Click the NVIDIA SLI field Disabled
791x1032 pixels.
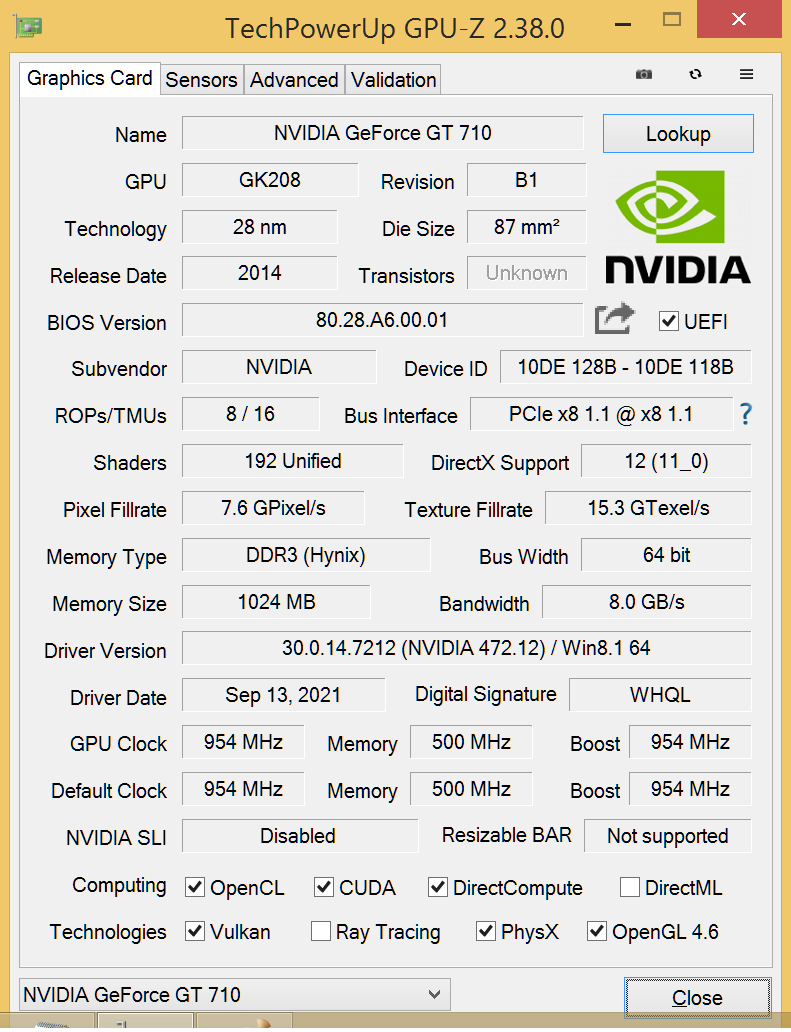[300, 836]
